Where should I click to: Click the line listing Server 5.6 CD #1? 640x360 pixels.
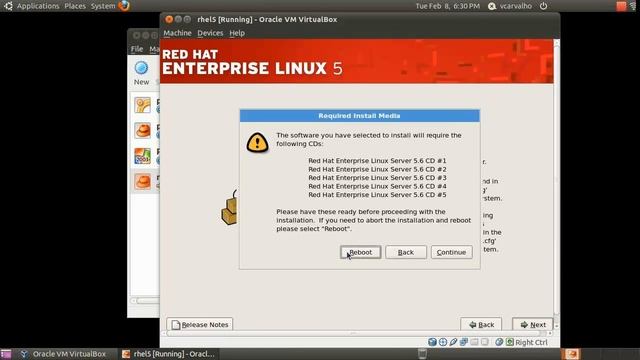point(377,161)
